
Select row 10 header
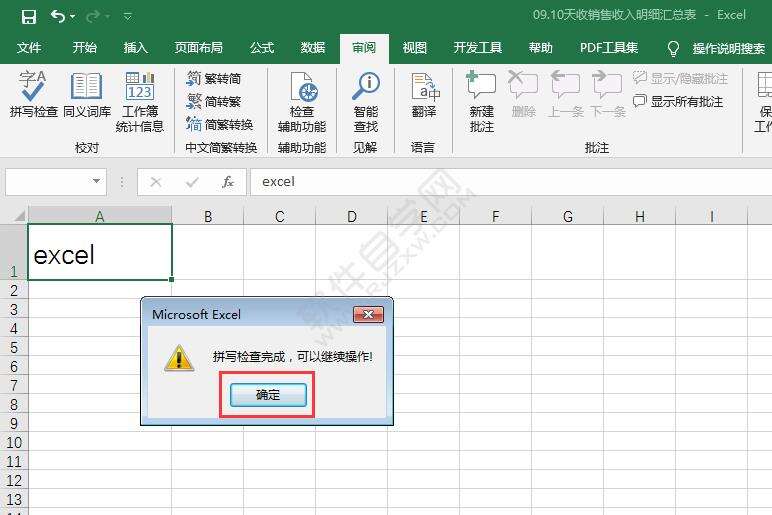pyautogui.click(x=14, y=442)
